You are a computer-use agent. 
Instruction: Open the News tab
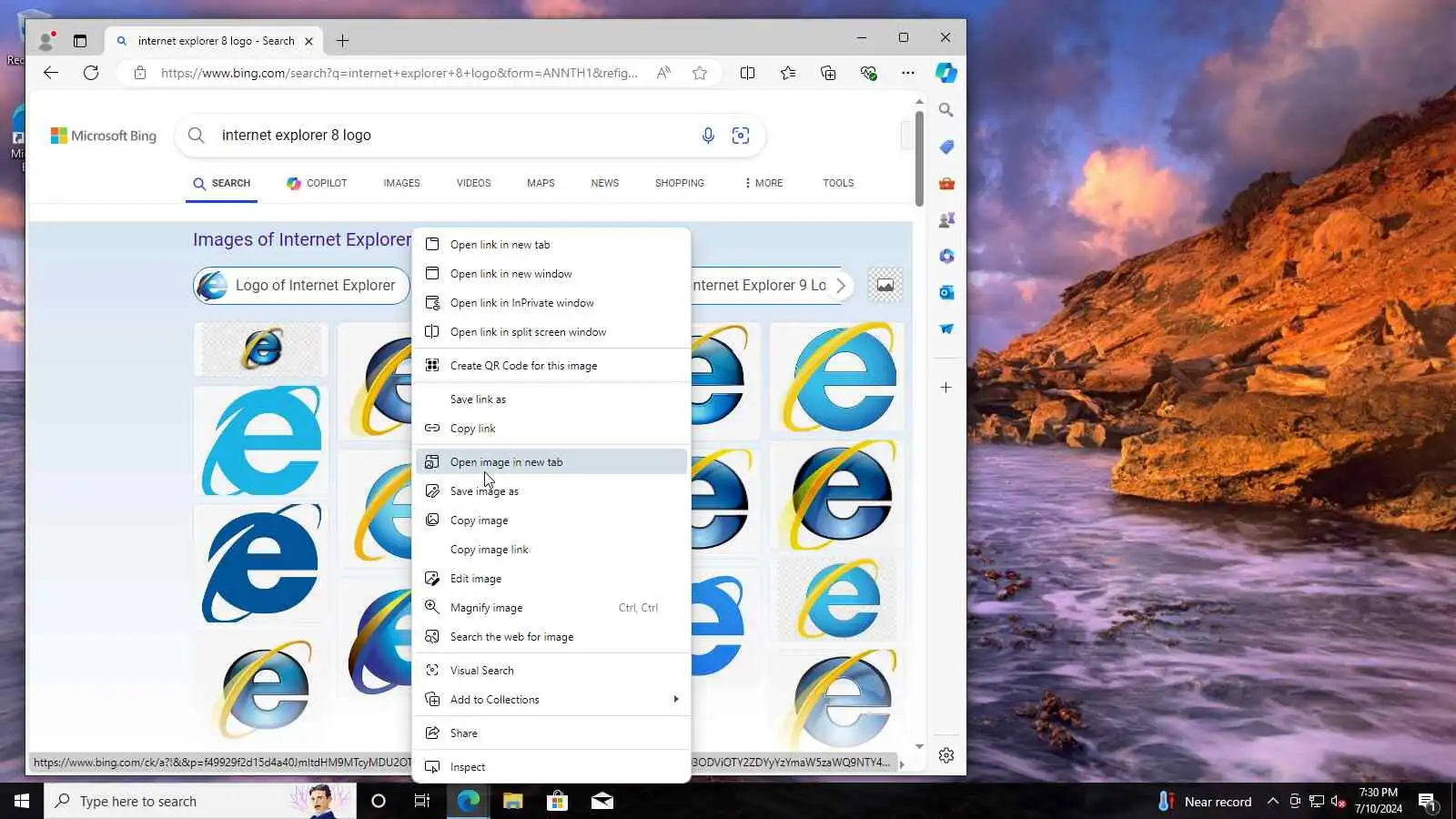click(x=604, y=183)
